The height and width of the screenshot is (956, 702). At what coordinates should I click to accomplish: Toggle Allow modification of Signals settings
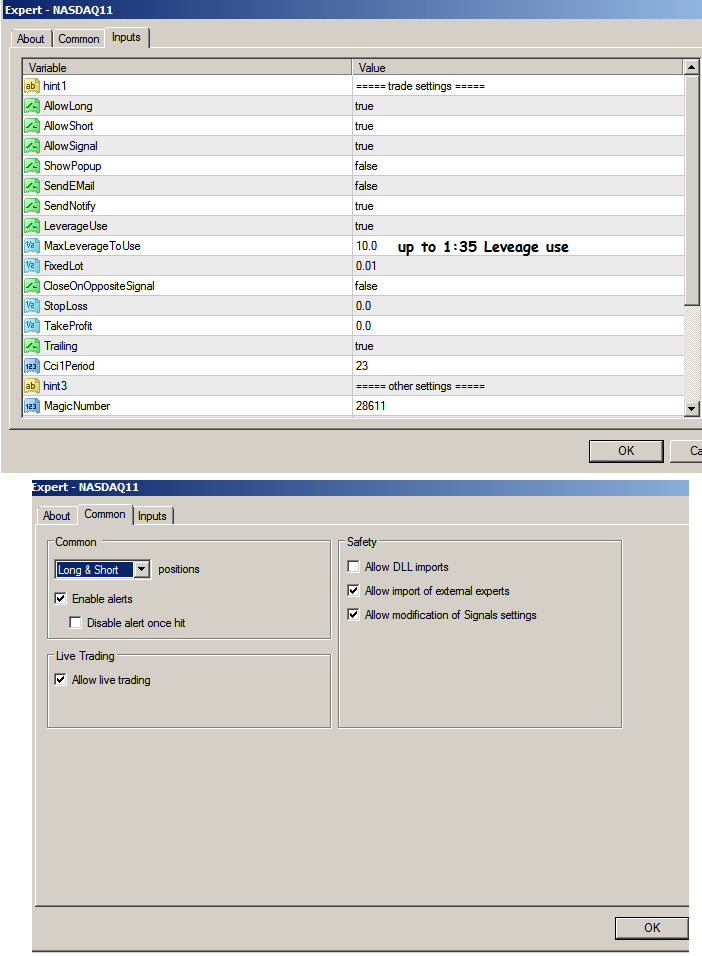[x=353, y=614]
